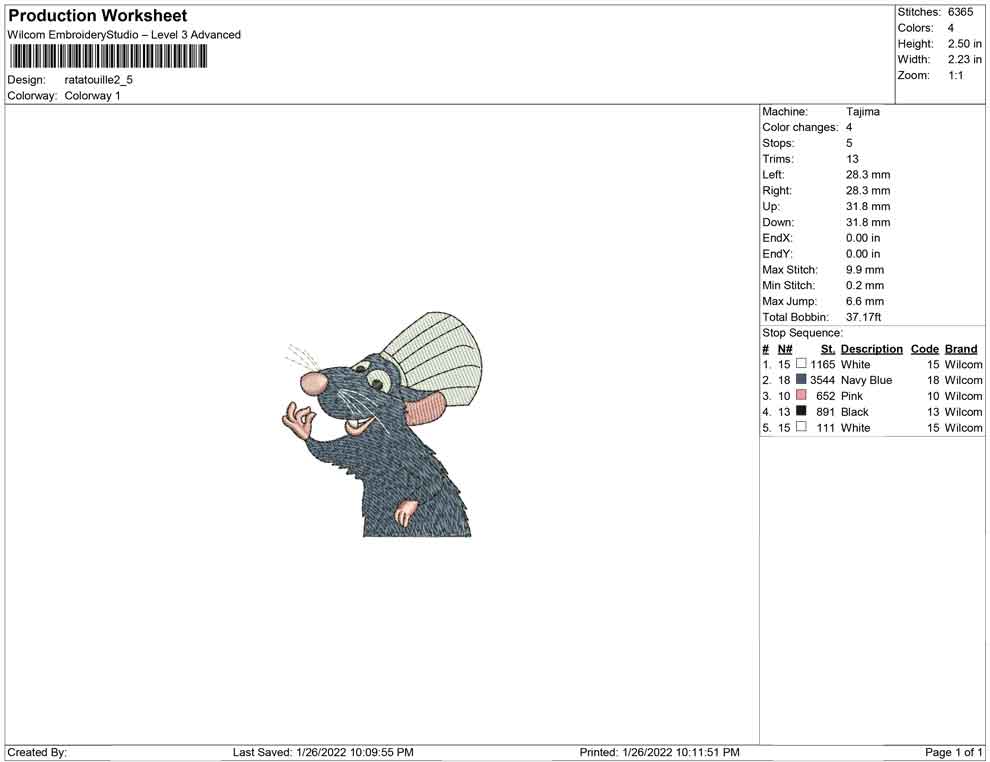The width and height of the screenshot is (990, 762).
Task: Click the barcode under Wilcom EmbroideryStudio
Action: 107,56
